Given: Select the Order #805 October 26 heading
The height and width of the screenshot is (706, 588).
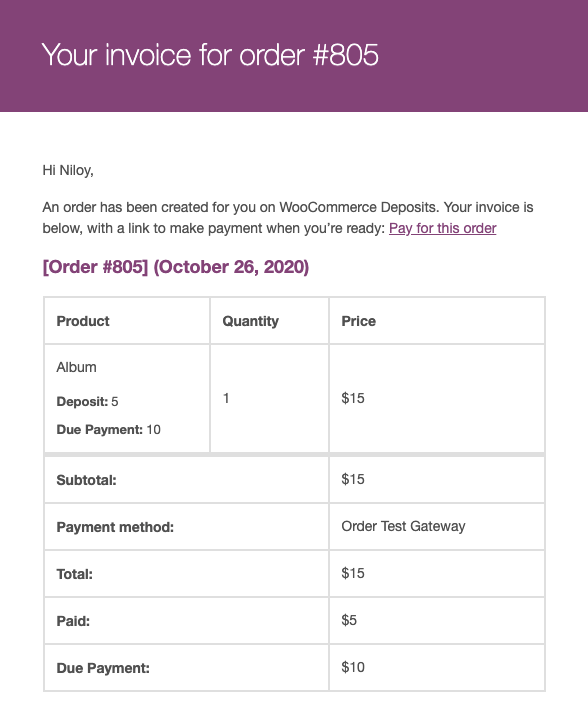Looking at the screenshot, I should [x=176, y=267].
